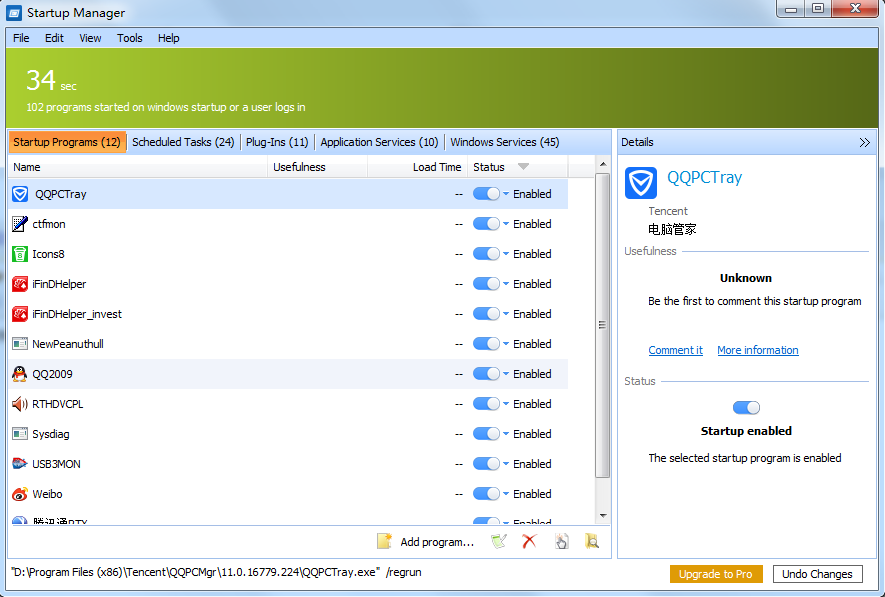Click the Icons8 green icon
The image size is (885, 597).
(19, 254)
